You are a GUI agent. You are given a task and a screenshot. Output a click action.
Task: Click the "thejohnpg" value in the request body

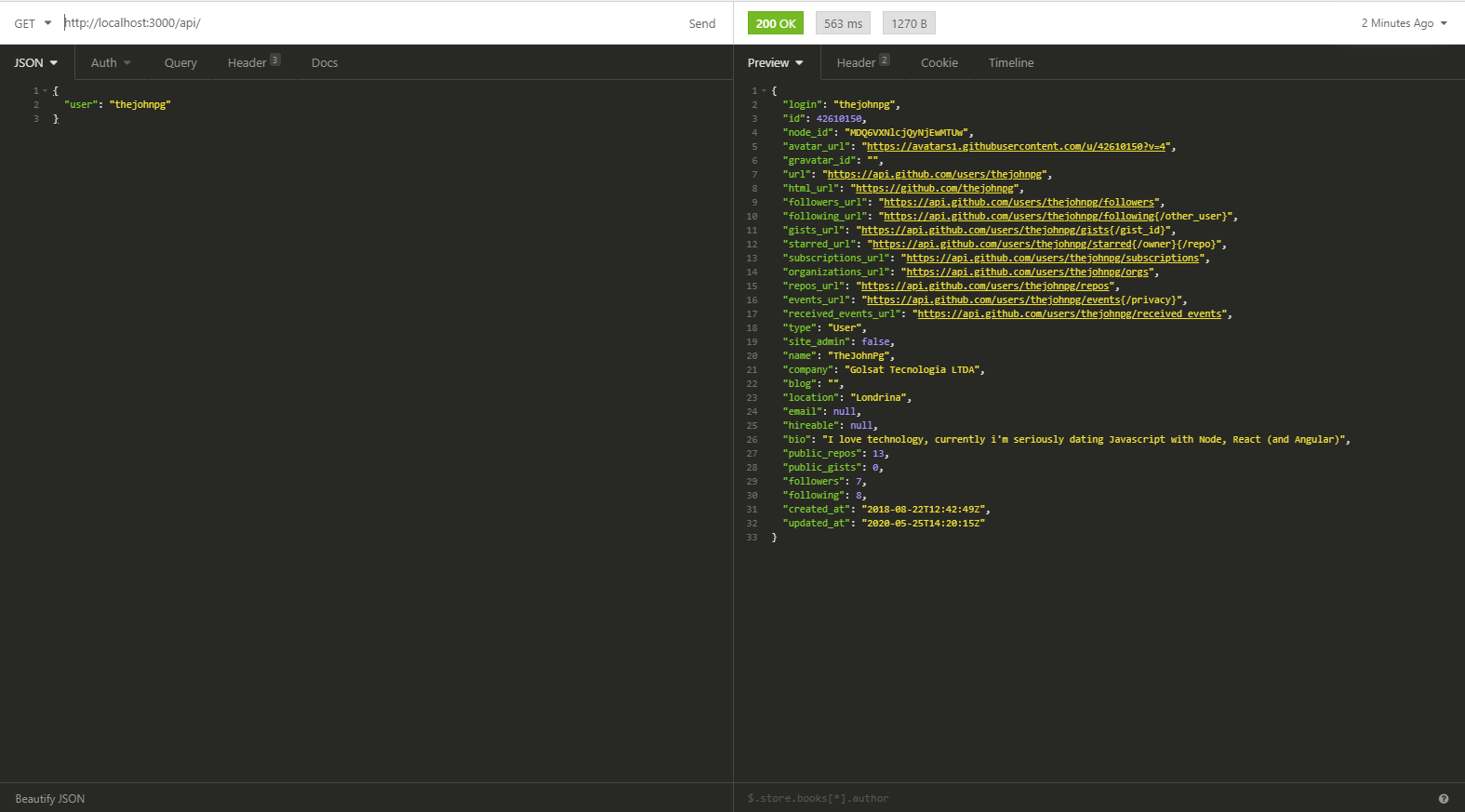point(140,105)
